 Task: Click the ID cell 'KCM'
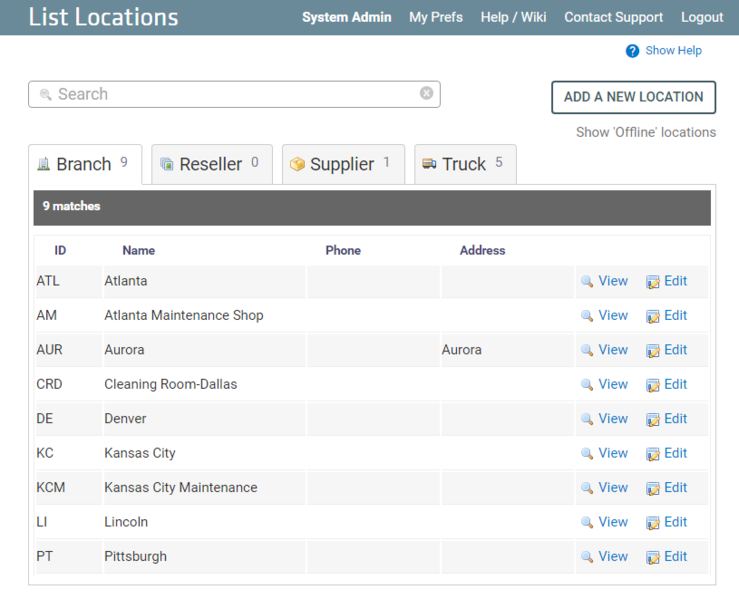(50, 487)
